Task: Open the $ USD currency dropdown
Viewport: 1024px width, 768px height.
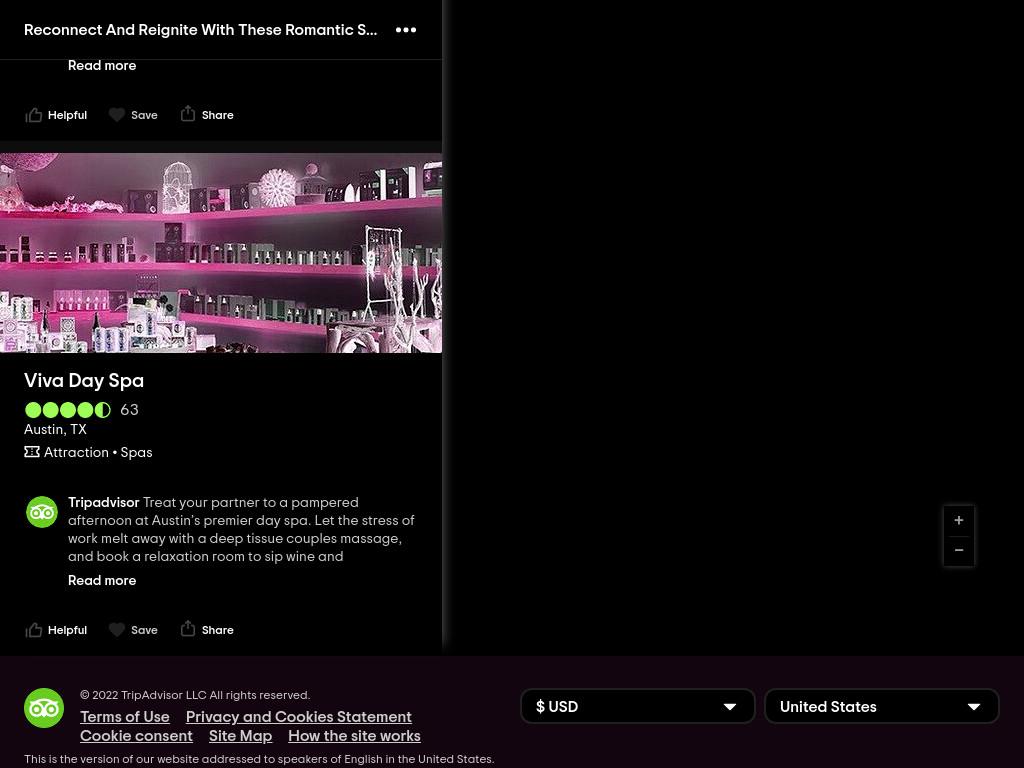Action: click(637, 707)
